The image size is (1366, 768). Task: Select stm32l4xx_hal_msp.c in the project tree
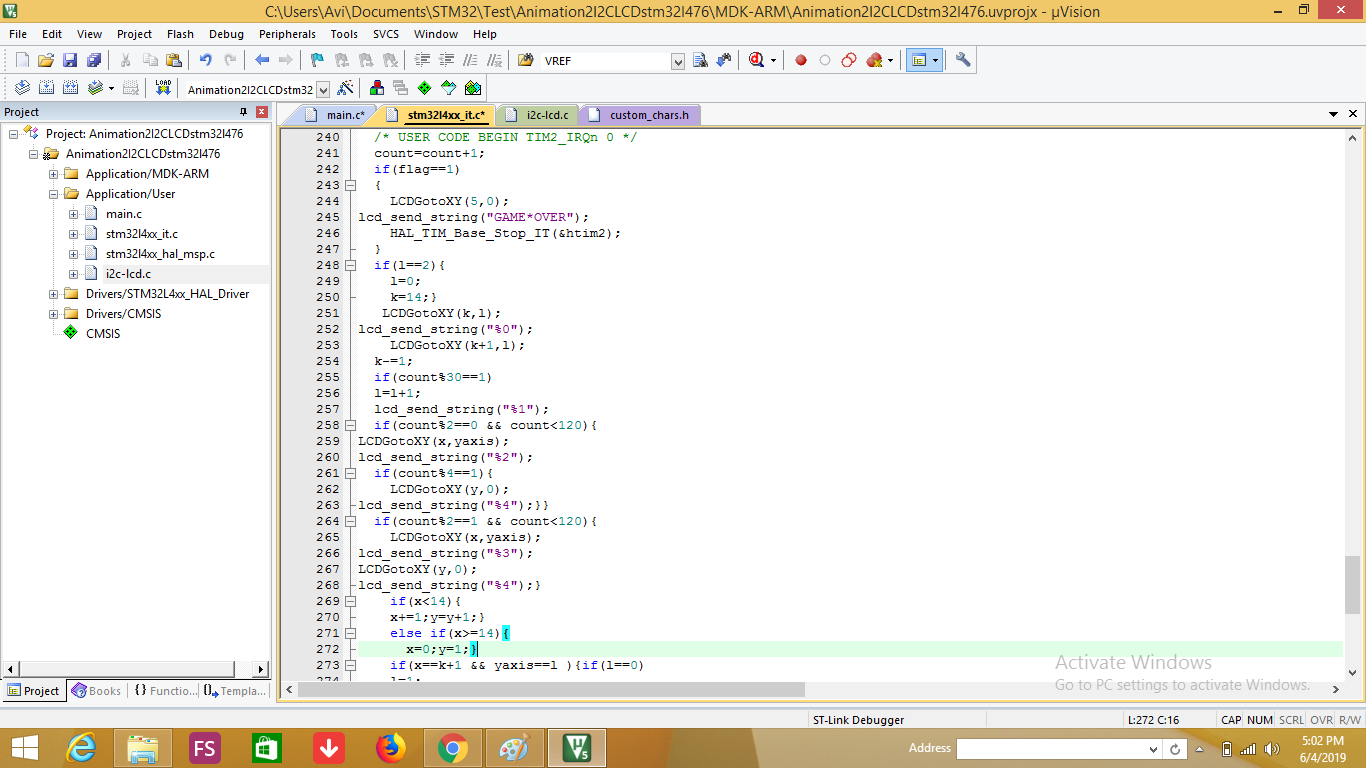pyautogui.click(x=160, y=254)
